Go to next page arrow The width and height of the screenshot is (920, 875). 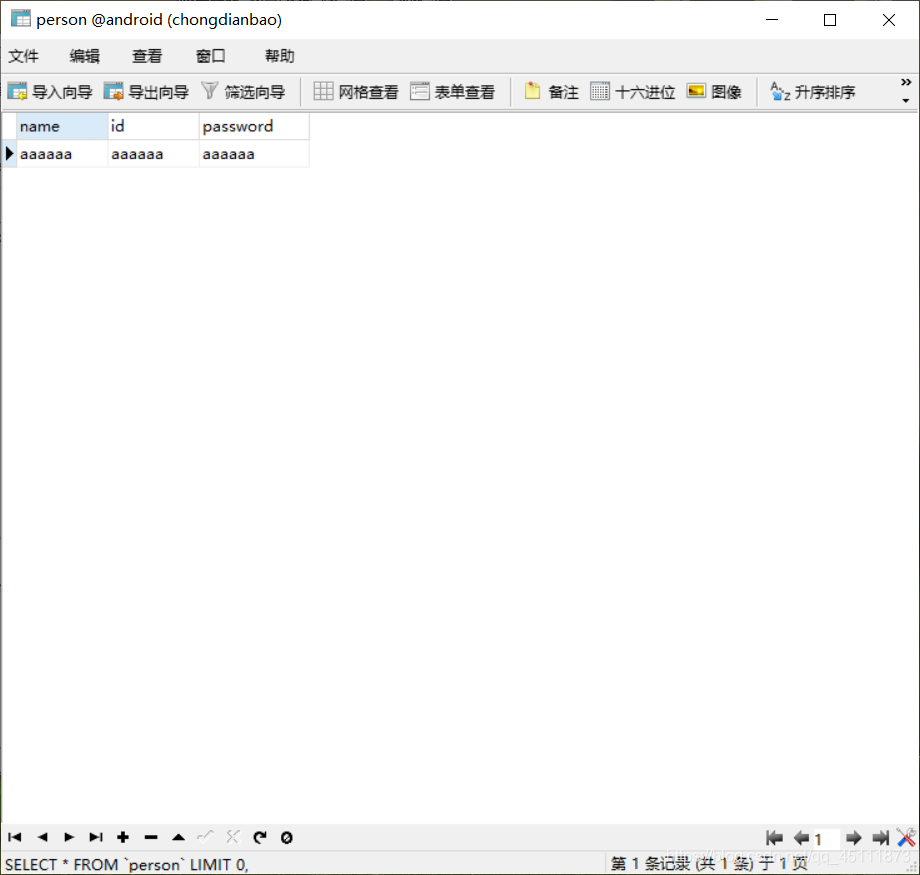coord(854,838)
